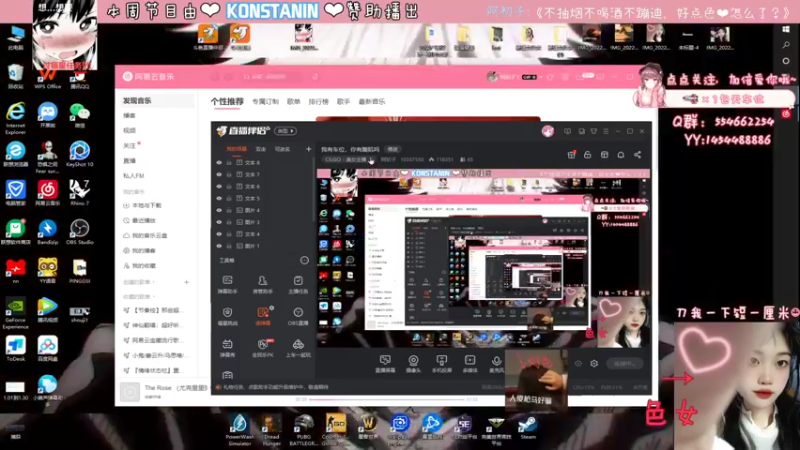The image size is (800, 450).
Task: Hide the 图片 3 layer
Action: click(x=219, y=222)
